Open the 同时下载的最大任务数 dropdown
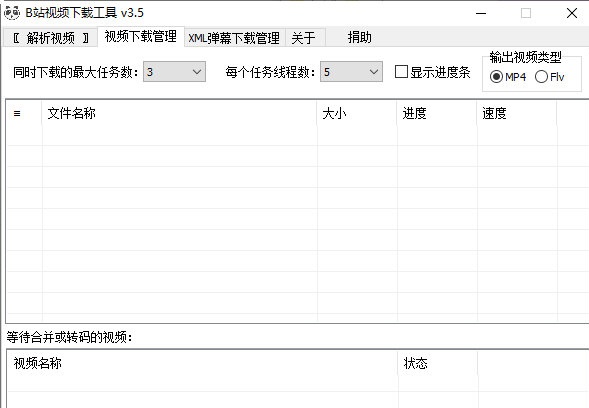 tap(174, 72)
